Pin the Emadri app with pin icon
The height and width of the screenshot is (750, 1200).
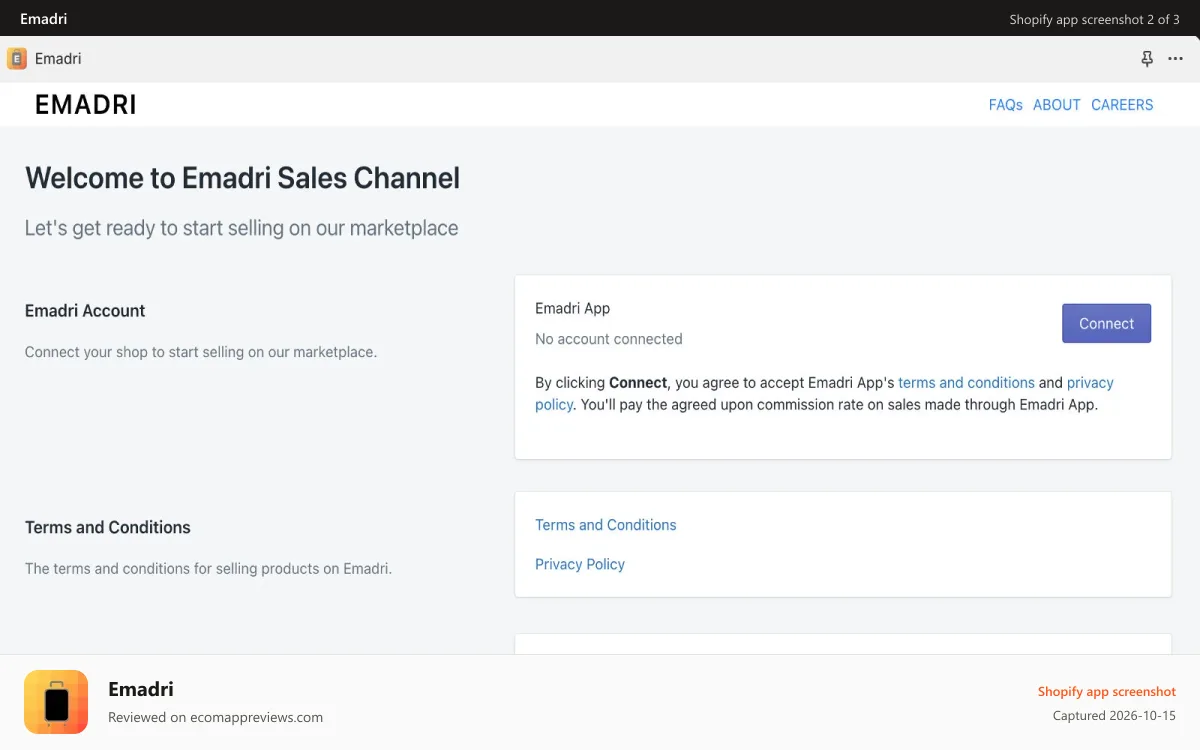[x=1147, y=59]
